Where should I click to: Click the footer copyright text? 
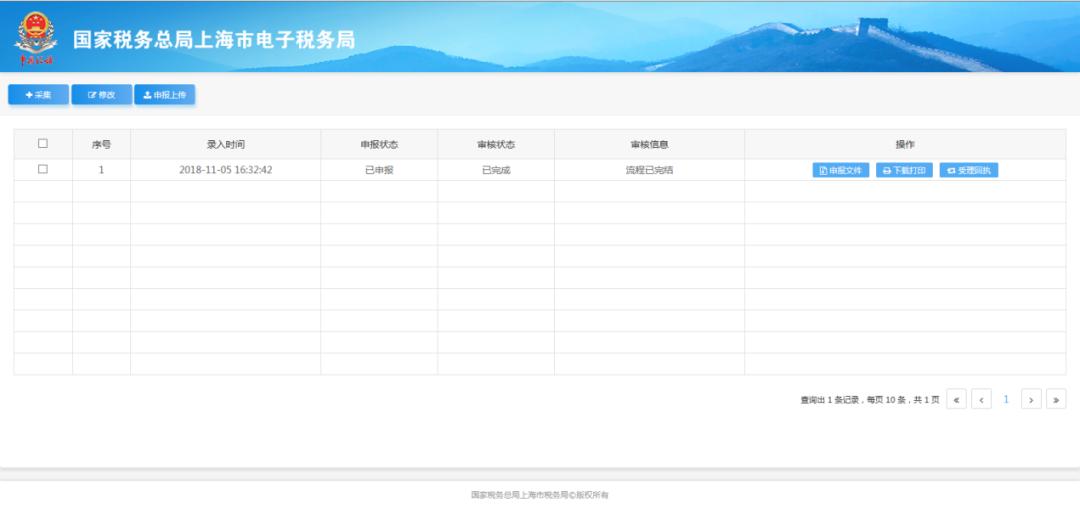540,495
